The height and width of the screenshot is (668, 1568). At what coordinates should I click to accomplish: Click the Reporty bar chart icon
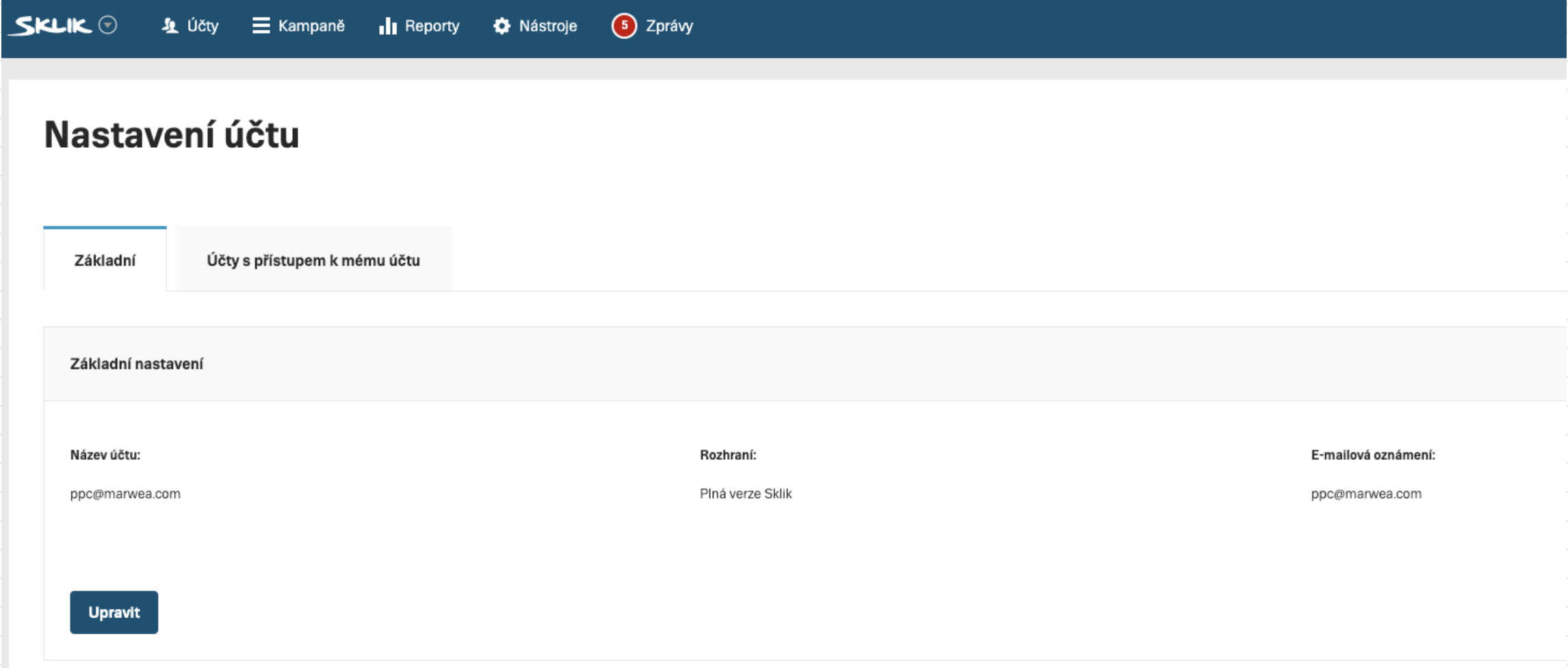coord(388,26)
